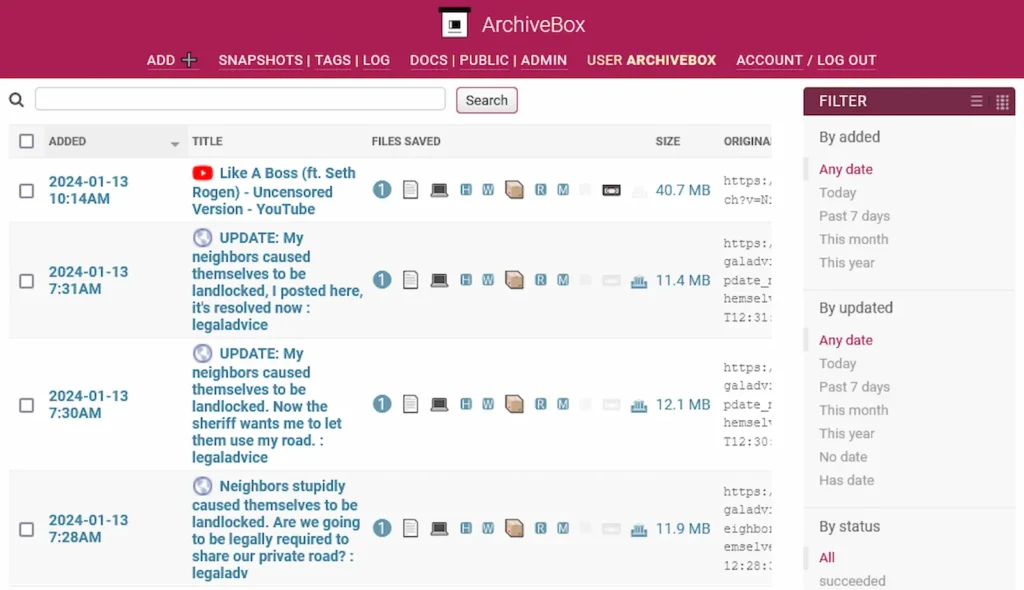
Task: Click the Mercury "M" icon in the first row
Action: (x=563, y=189)
